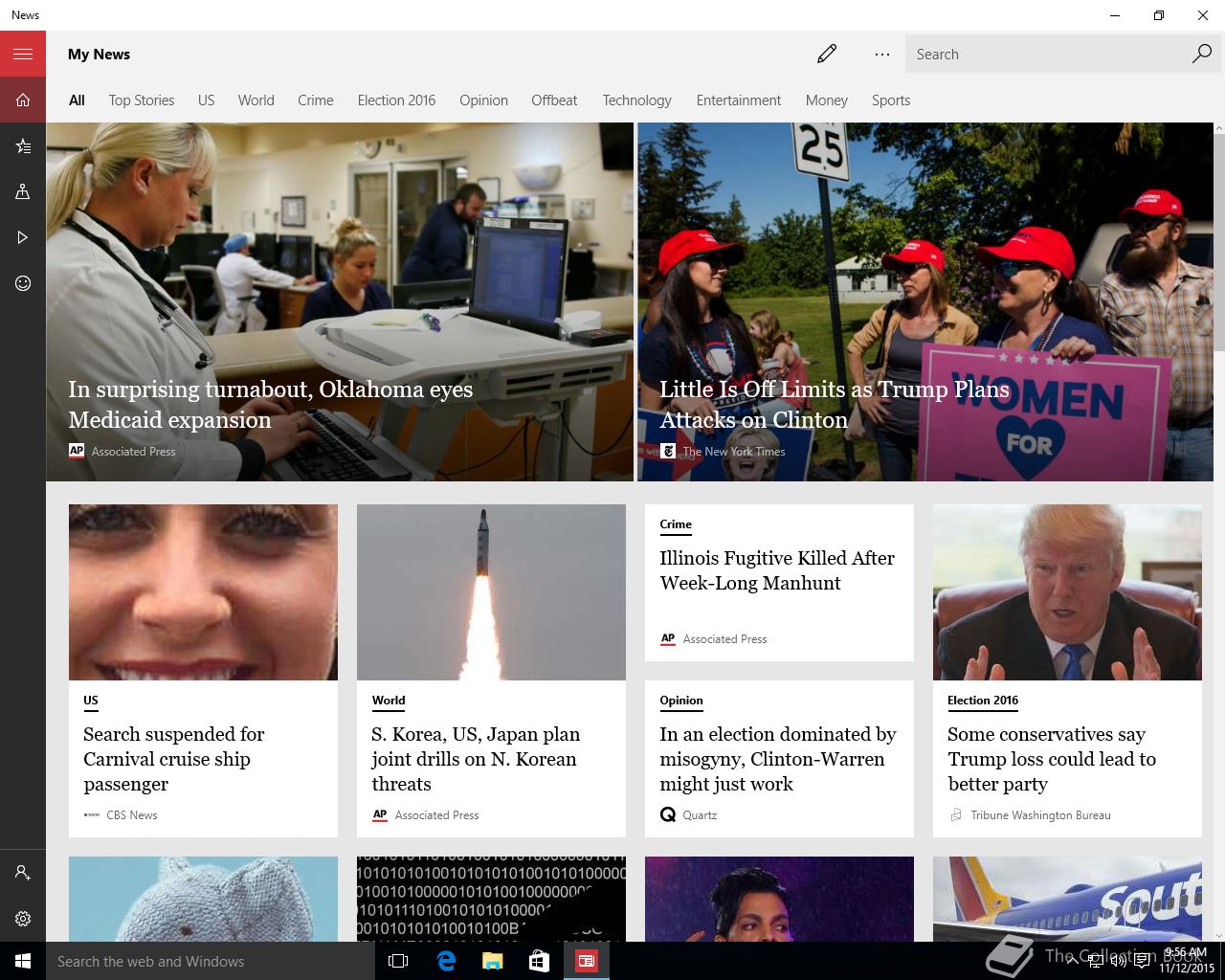1225x980 pixels.
Task: Click the World category label on card
Action: click(x=389, y=701)
